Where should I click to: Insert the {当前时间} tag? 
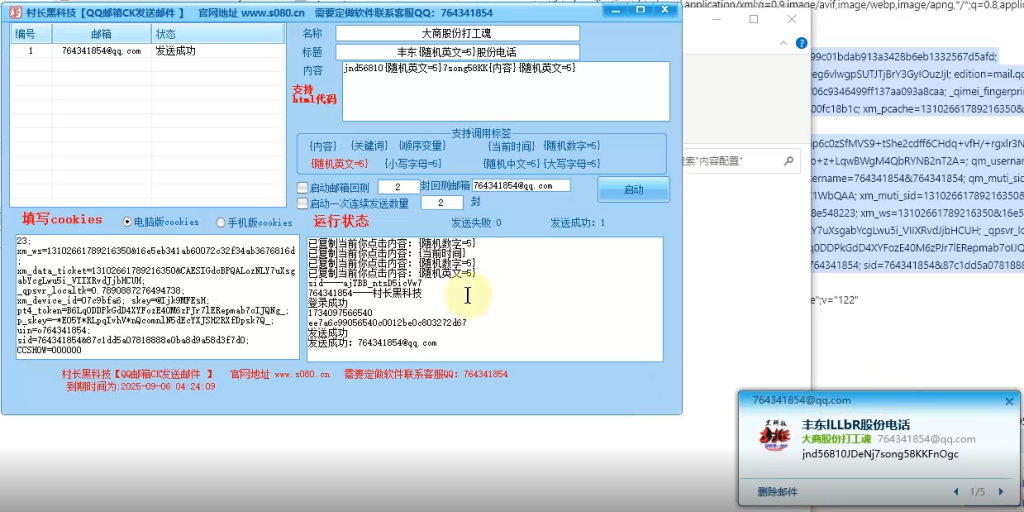coord(510,146)
